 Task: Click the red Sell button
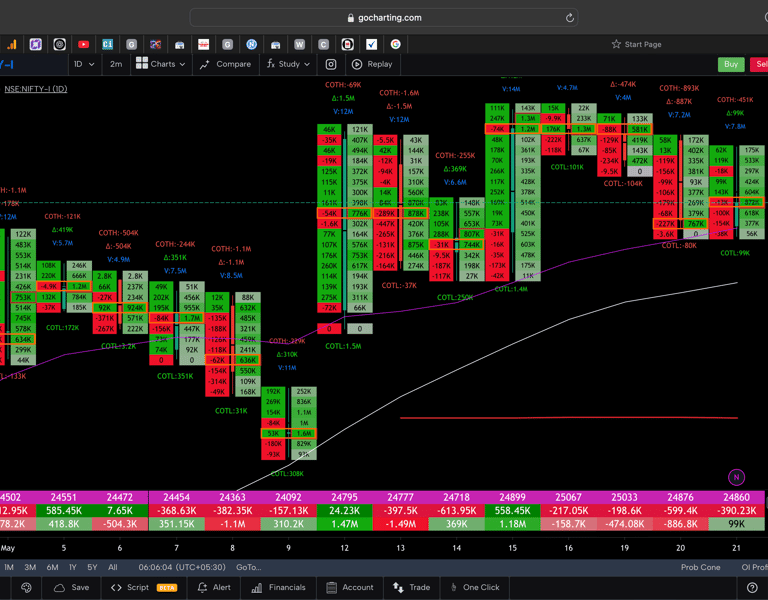point(760,64)
